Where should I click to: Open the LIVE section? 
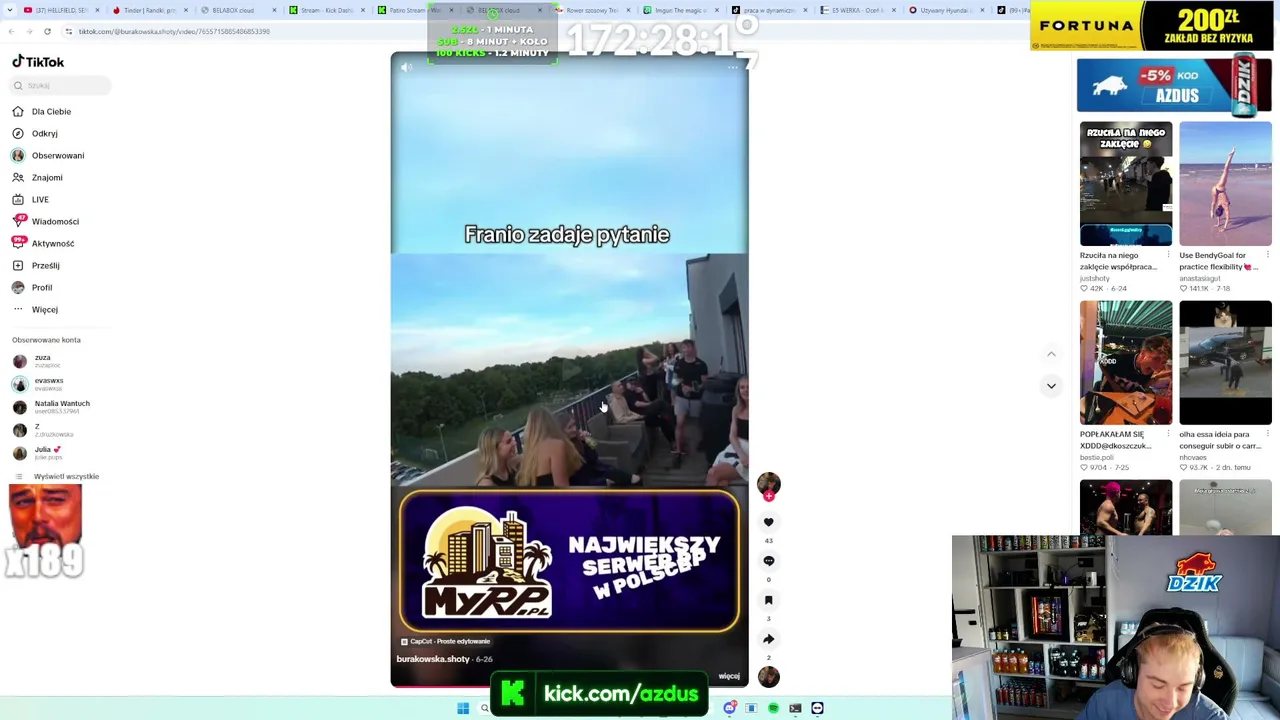point(30,200)
